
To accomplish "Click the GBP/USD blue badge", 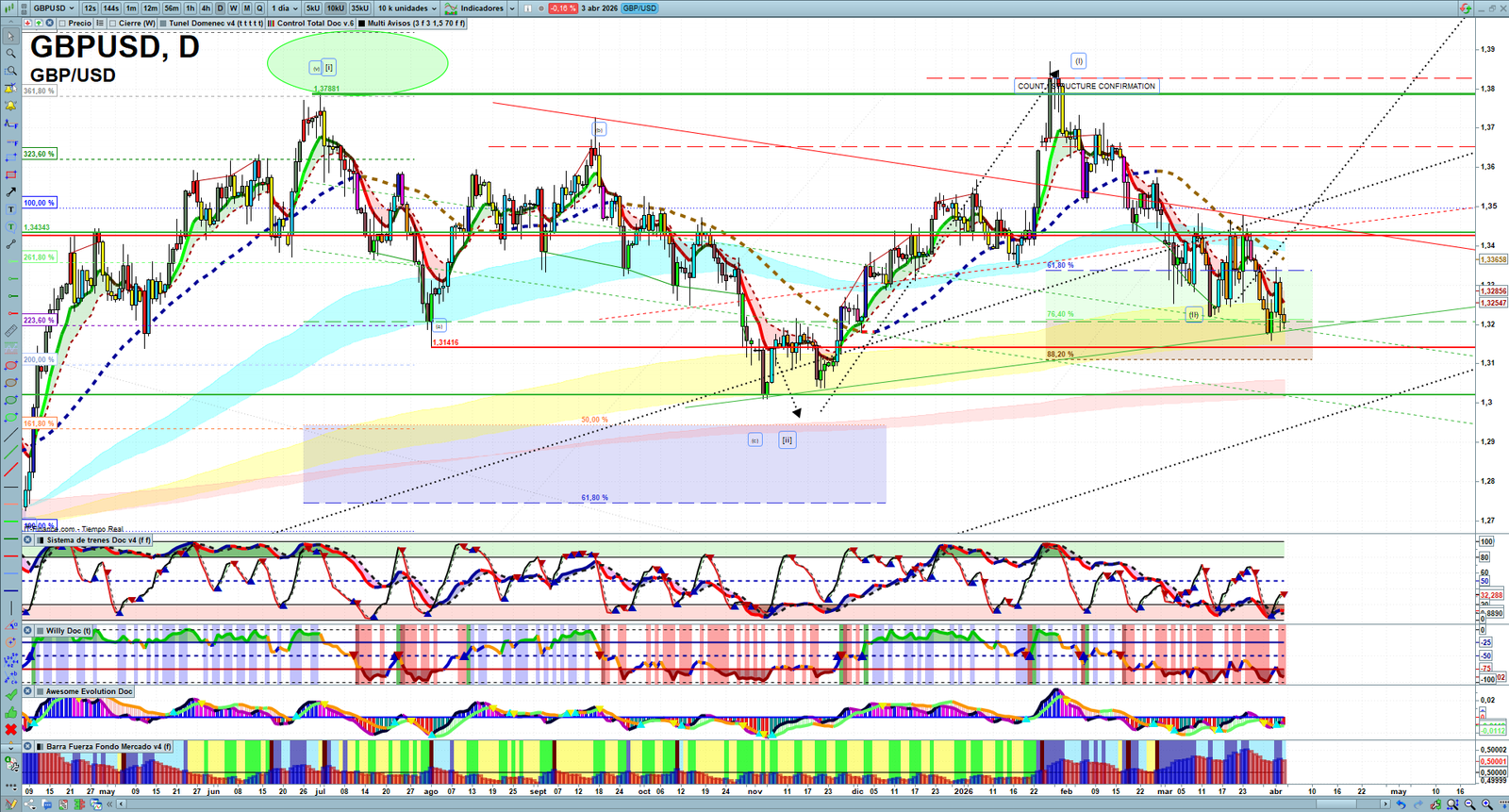I will tap(639, 8).
